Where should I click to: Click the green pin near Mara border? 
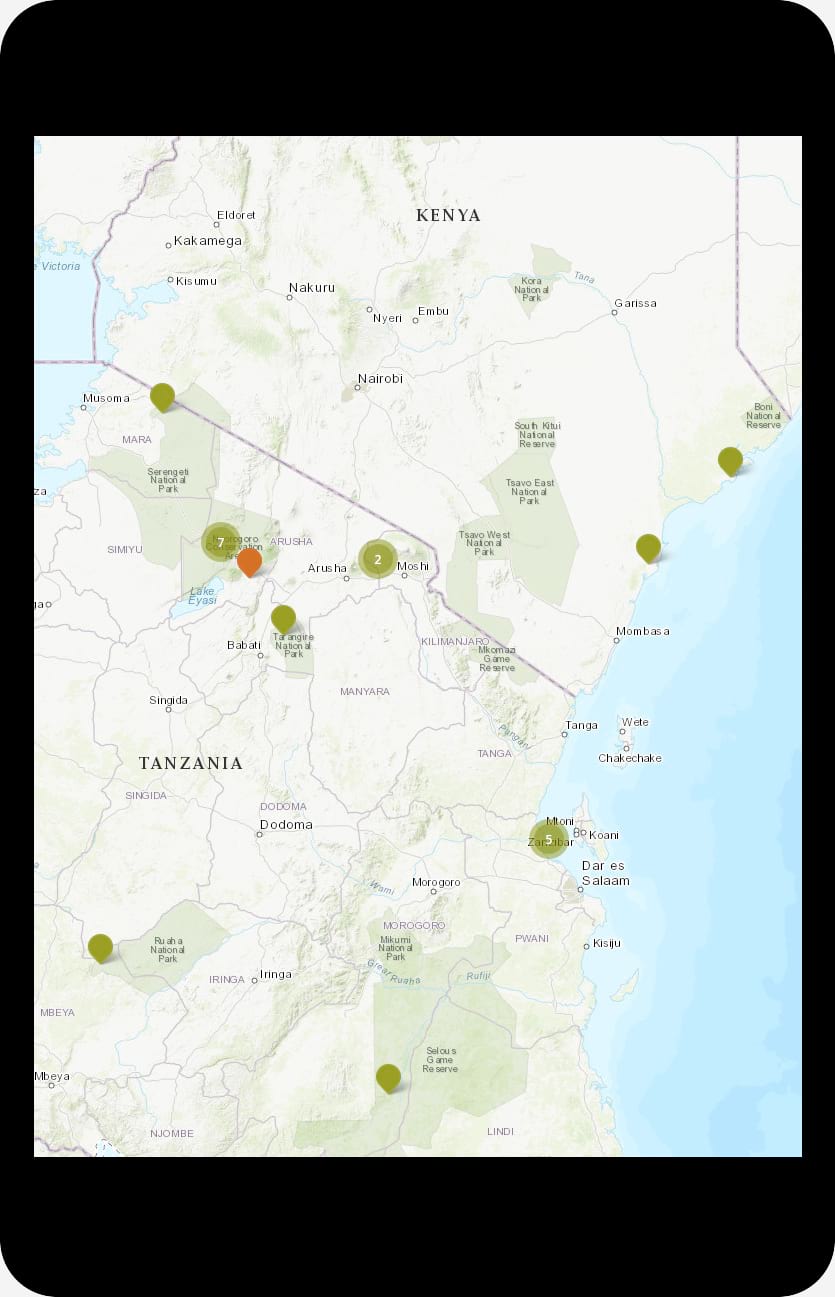click(x=162, y=396)
